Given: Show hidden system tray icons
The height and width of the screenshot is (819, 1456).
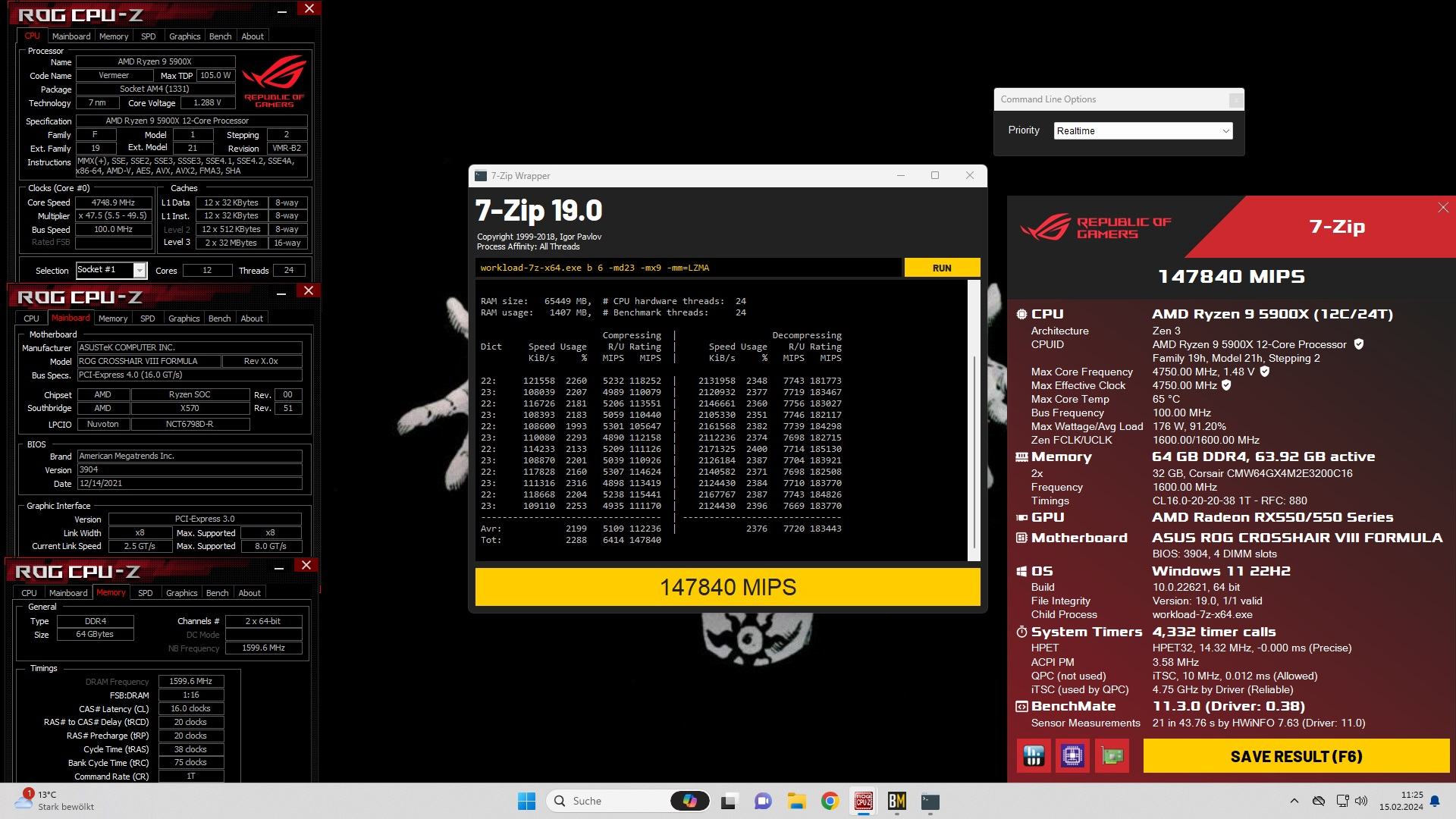Looking at the screenshot, I should pos(1294,801).
